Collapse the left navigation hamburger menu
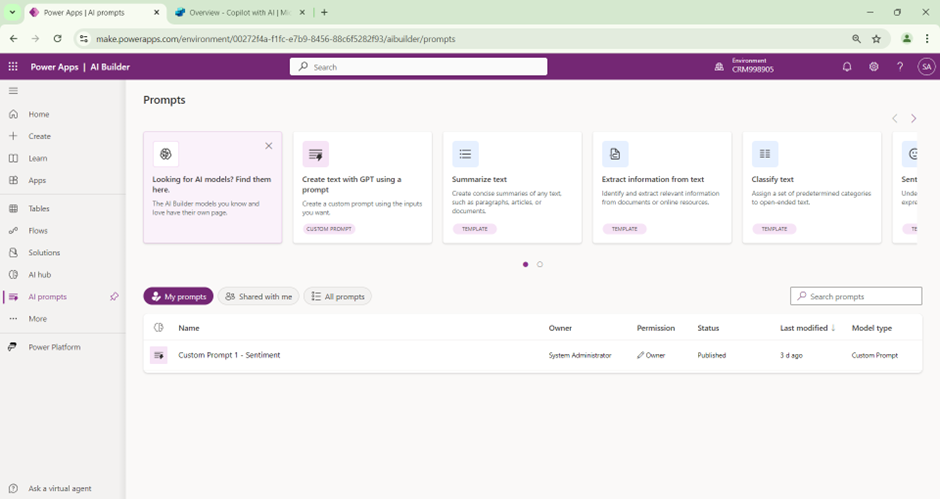940x499 pixels. (13, 91)
